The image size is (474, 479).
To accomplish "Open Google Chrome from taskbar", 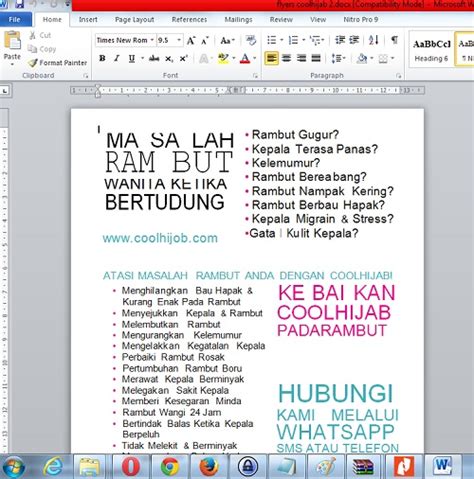I will tap(170, 466).
